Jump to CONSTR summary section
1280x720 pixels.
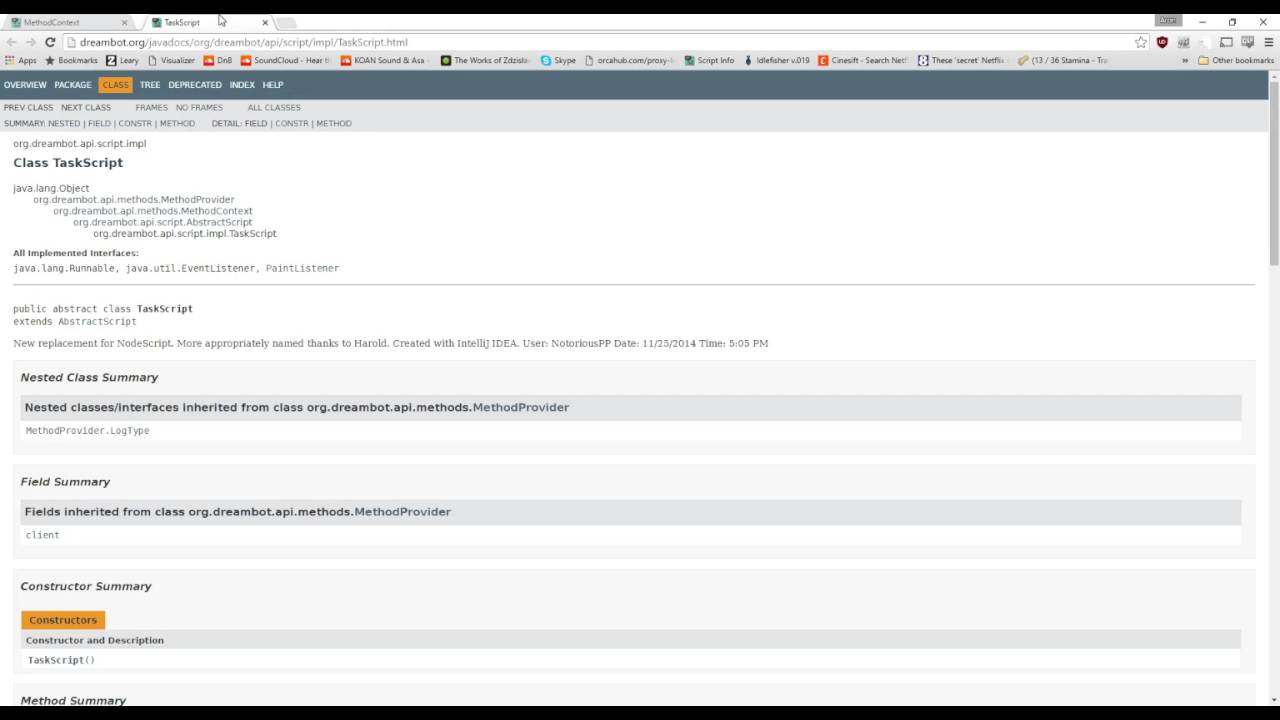[135, 123]
